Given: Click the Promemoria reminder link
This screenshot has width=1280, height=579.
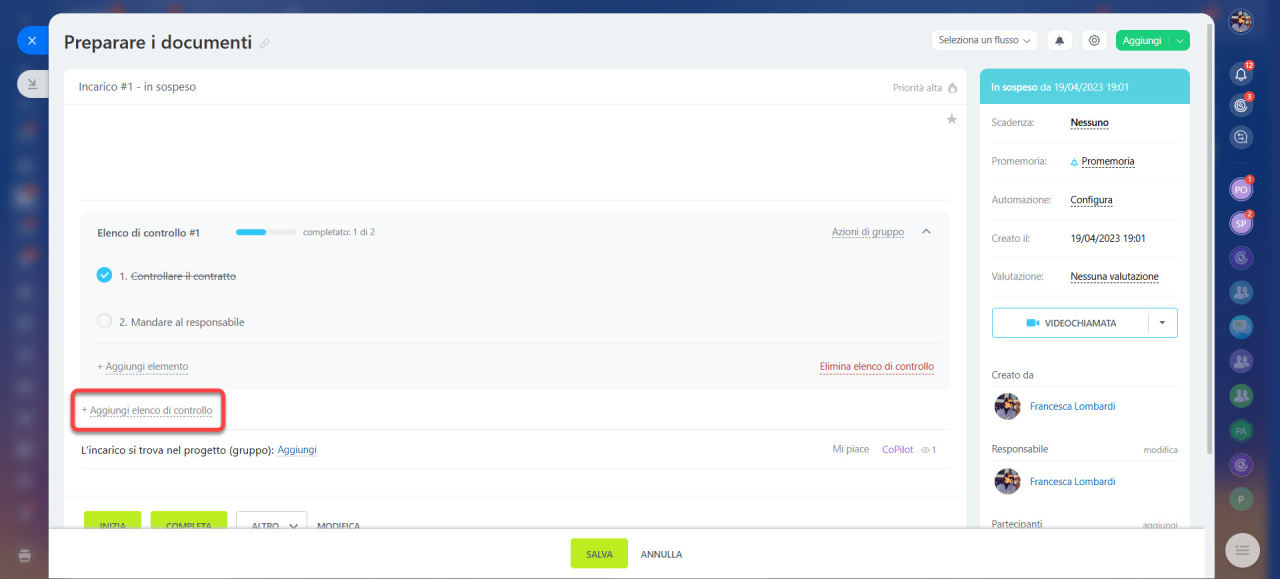Looking at the screenshot, I should point(1108,161).
